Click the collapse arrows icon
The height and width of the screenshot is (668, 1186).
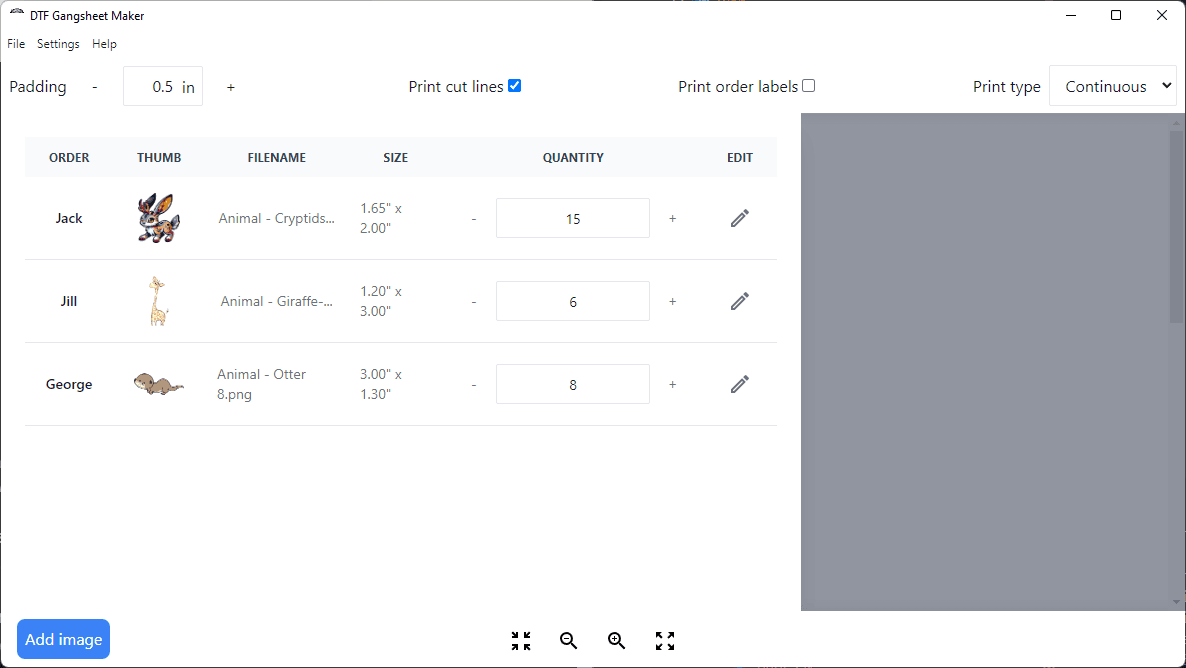point(521,641)
